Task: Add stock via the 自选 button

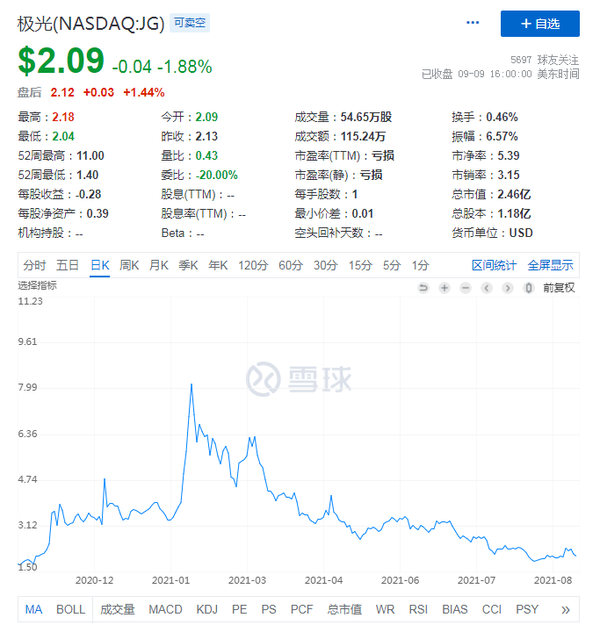Action: 540,24
